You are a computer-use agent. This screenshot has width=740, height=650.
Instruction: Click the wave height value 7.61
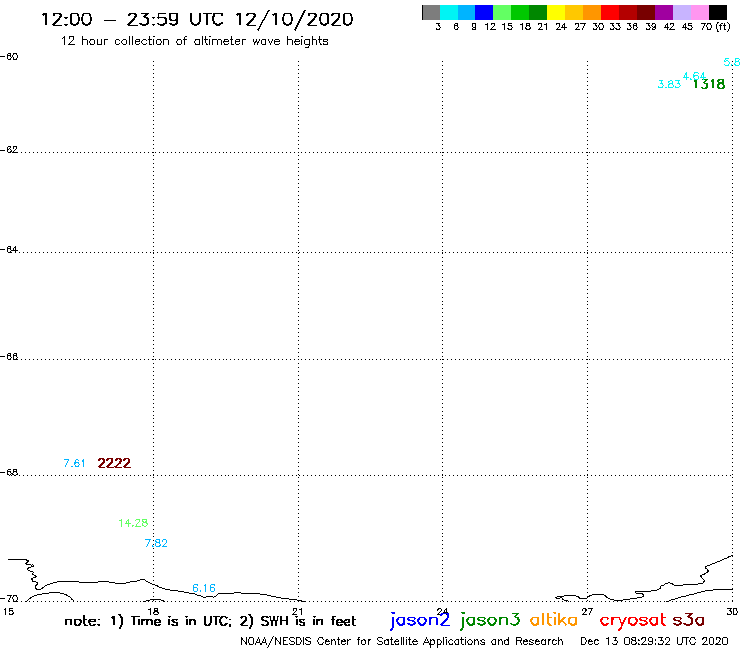click(74, 463)
